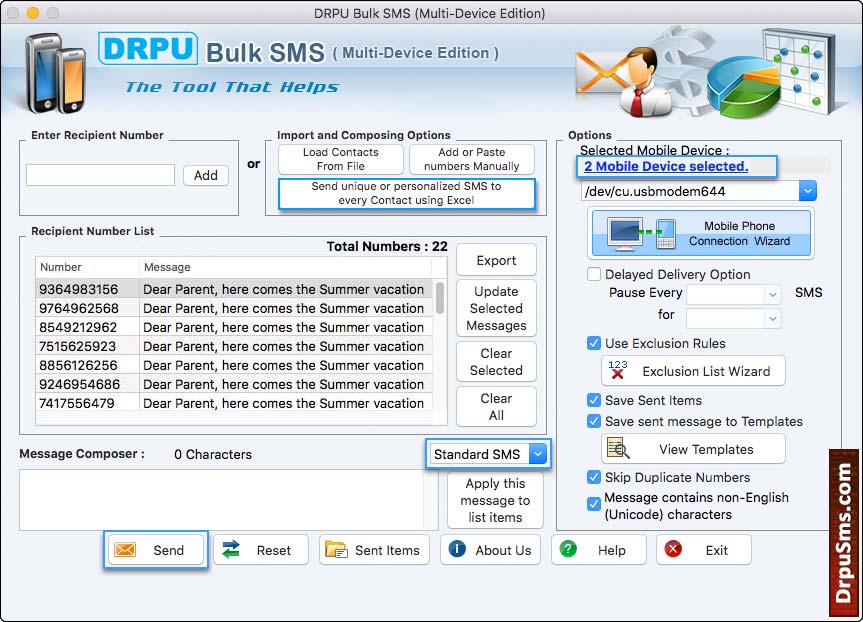Click the Send envelope icon

click(x=125, y=549)
